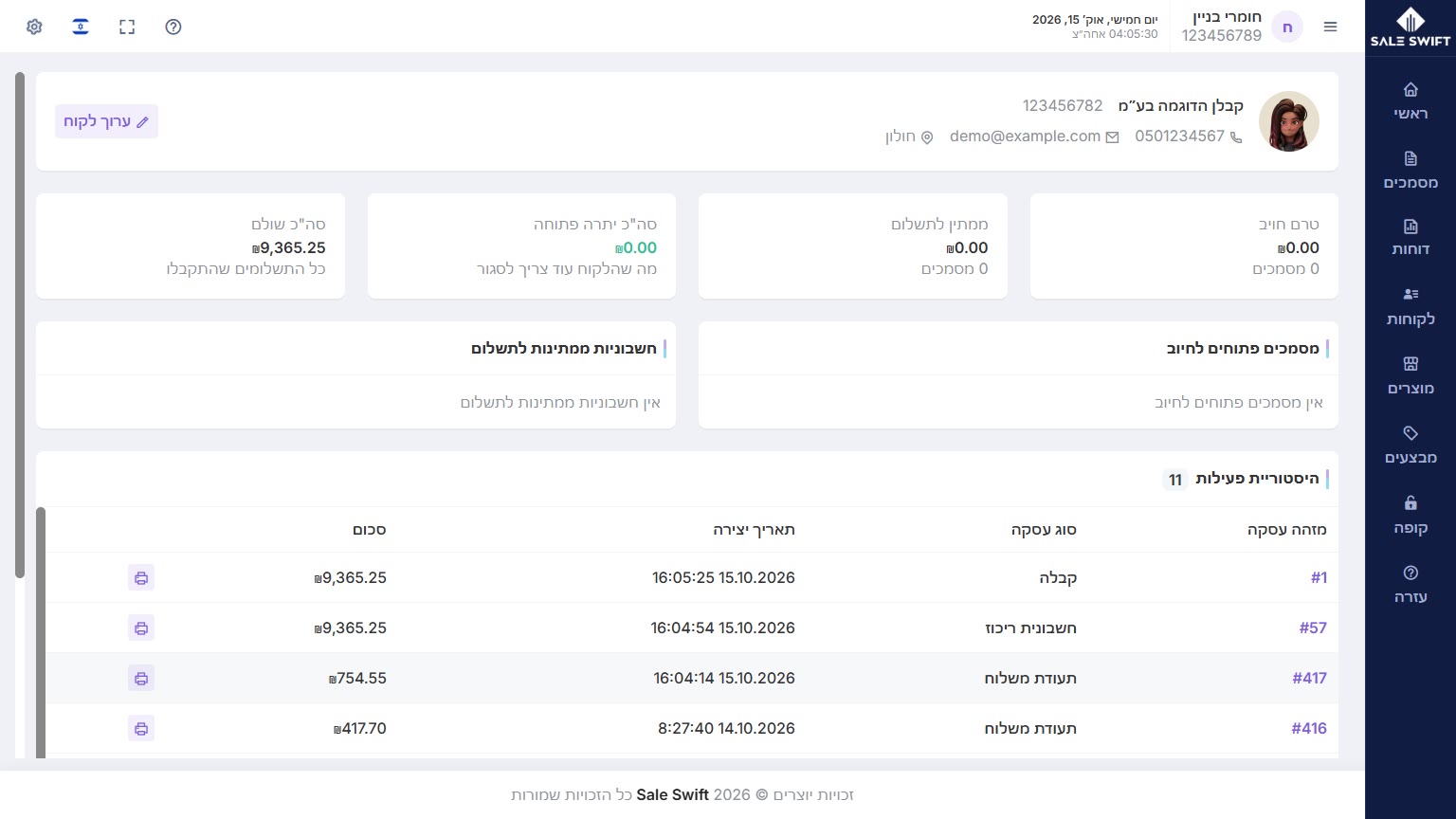The width and height of the screenshot is (1456, 819).
Task: Print consolidated invoice #57
Action: pos(141,628)
